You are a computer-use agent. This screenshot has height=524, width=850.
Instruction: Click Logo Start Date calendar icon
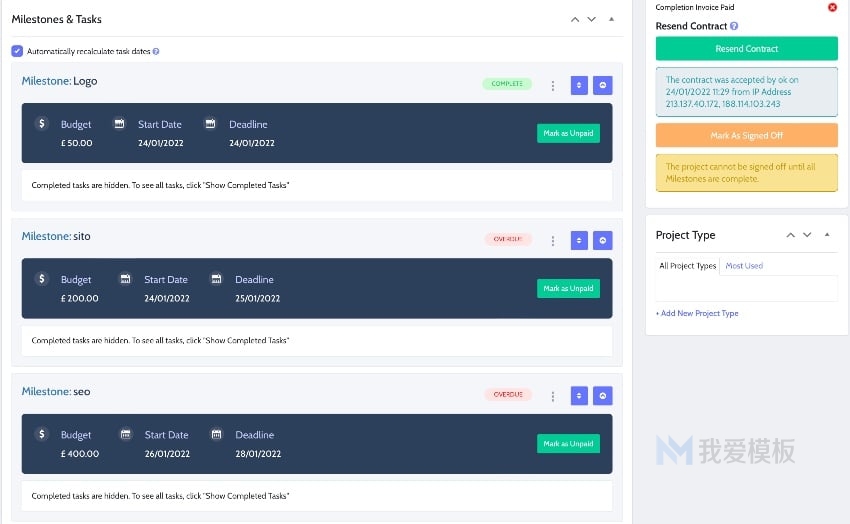pyautogui.click(x=119, y=124)
